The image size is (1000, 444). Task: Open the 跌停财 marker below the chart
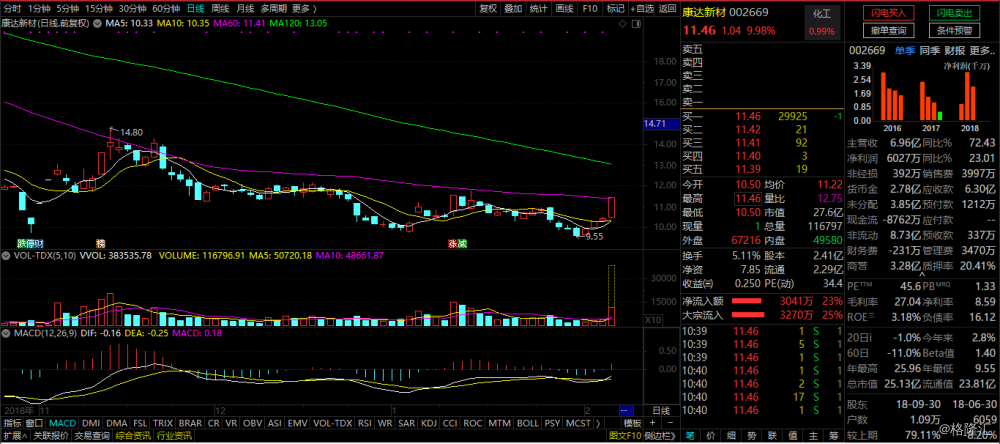click(x=31, y=244)
